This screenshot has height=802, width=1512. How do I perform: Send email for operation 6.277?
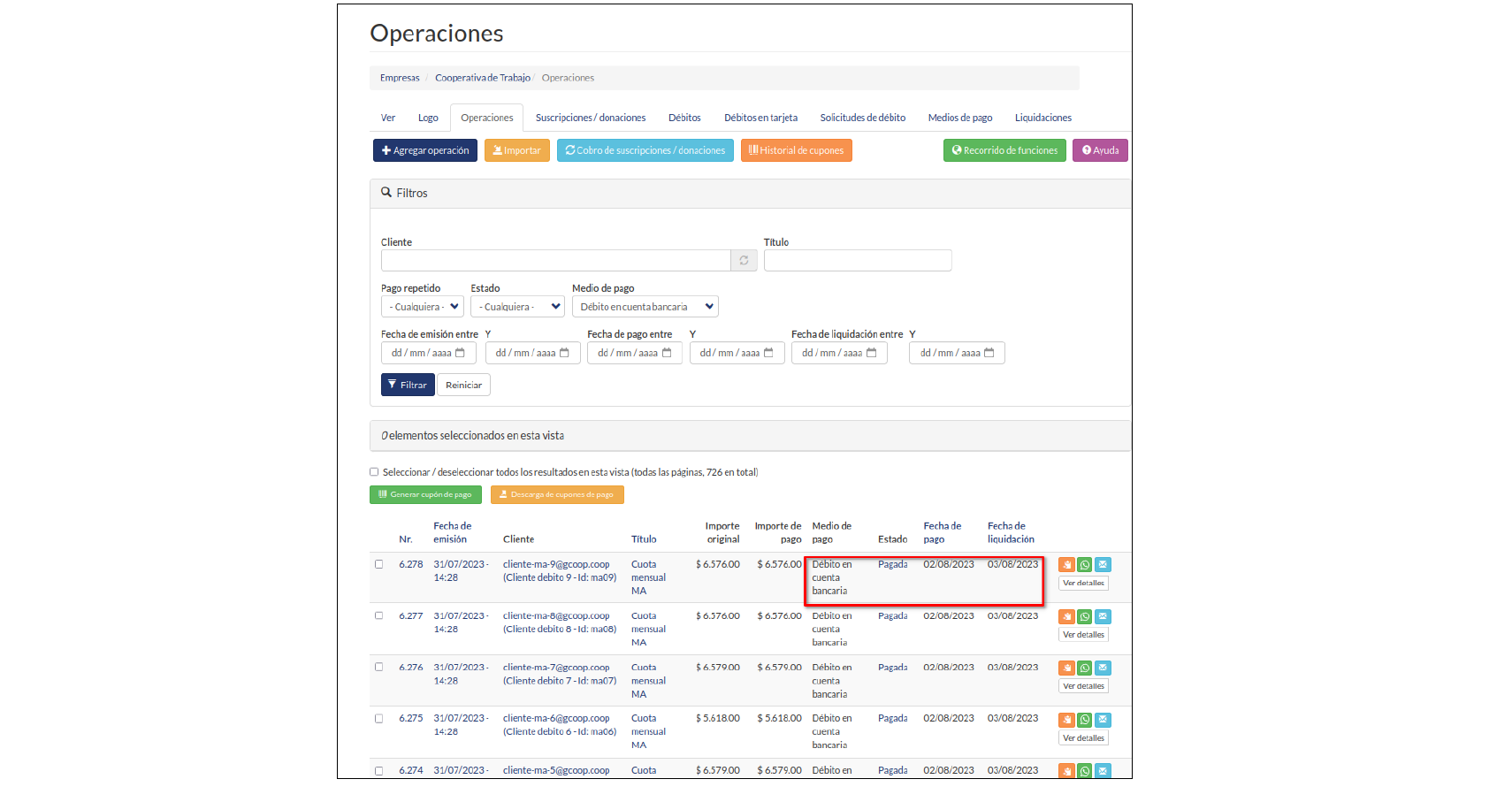coord(1103,616)
